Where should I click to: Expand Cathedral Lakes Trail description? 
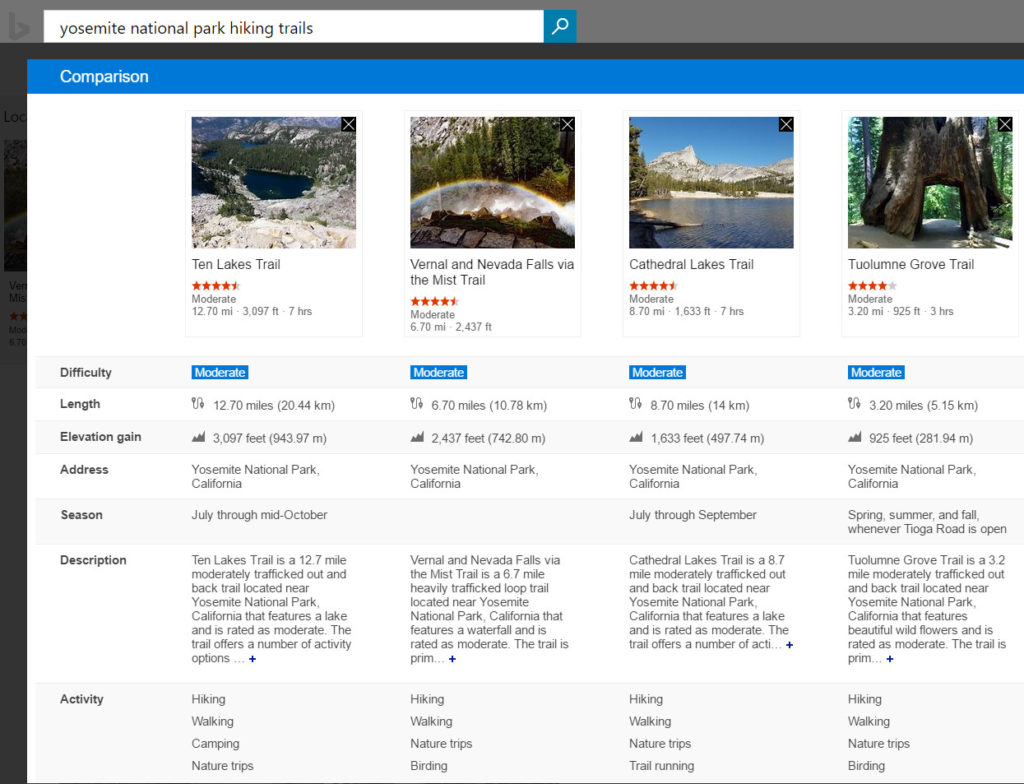(789, 645)
